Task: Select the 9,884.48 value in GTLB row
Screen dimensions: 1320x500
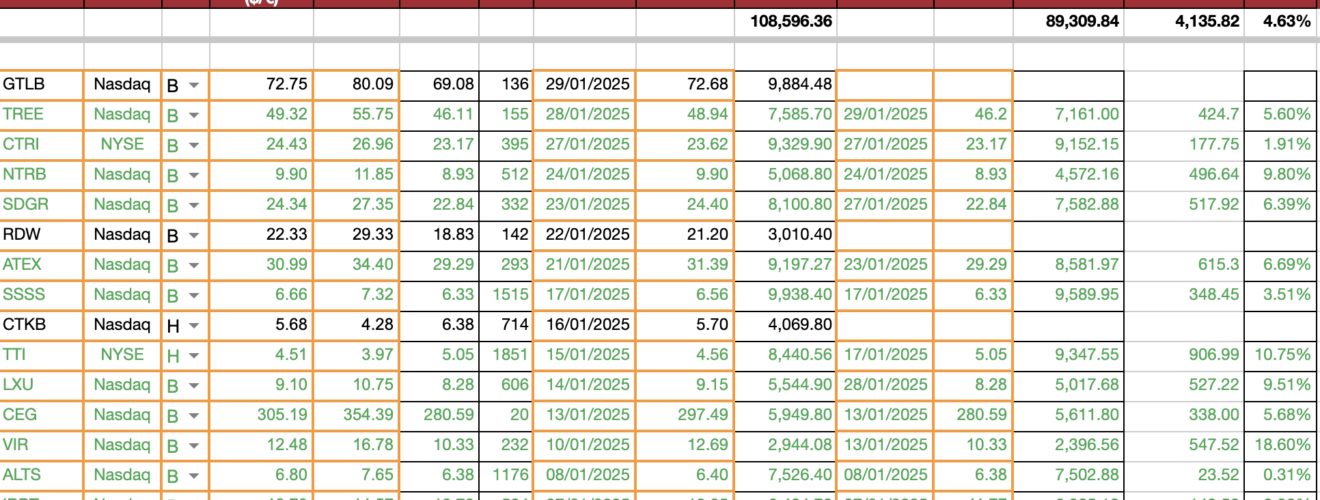Action: pyautogui.click(x=785, y=86)
